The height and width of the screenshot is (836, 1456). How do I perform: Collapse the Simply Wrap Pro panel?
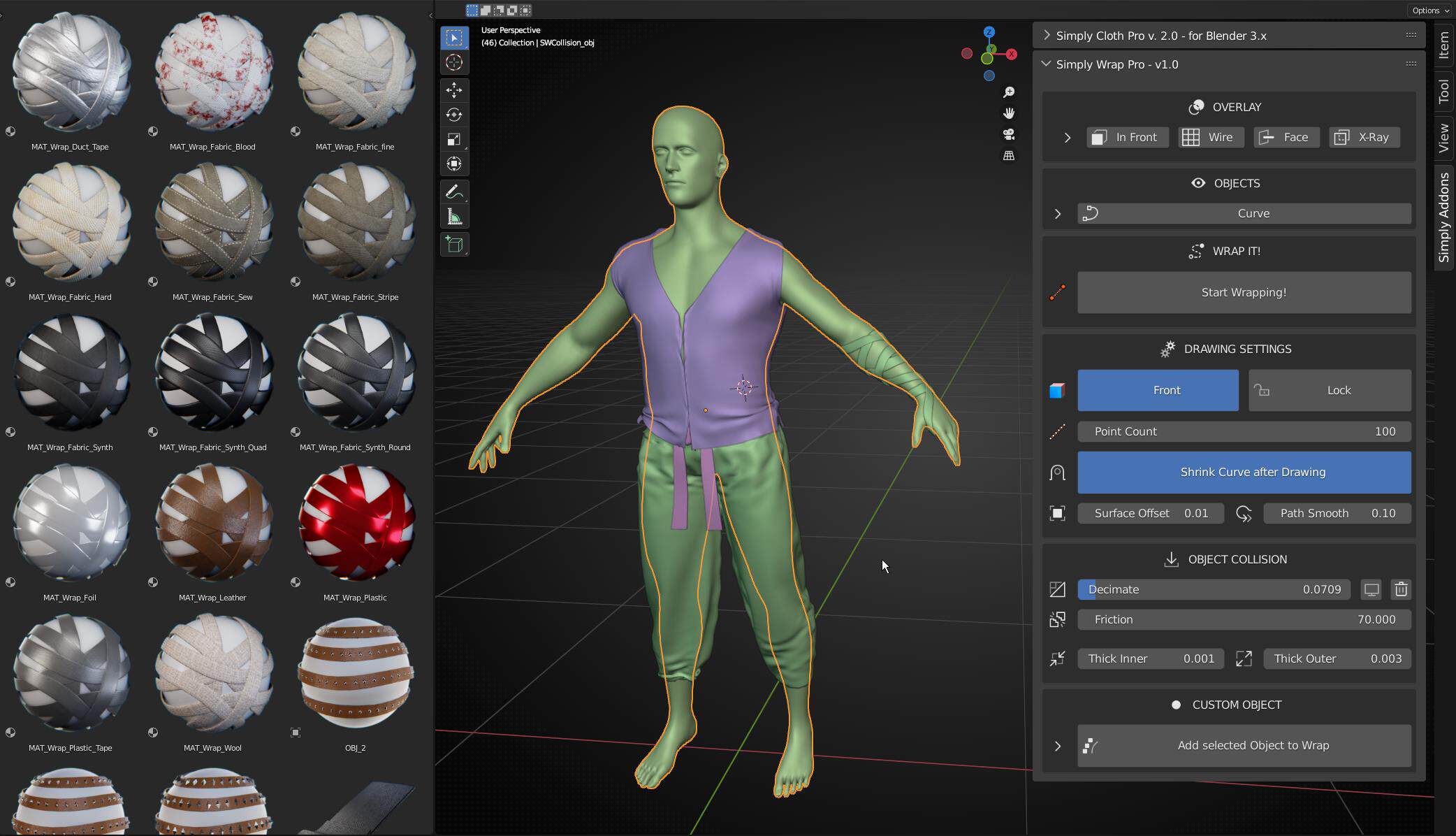[x=1047, y=64]
